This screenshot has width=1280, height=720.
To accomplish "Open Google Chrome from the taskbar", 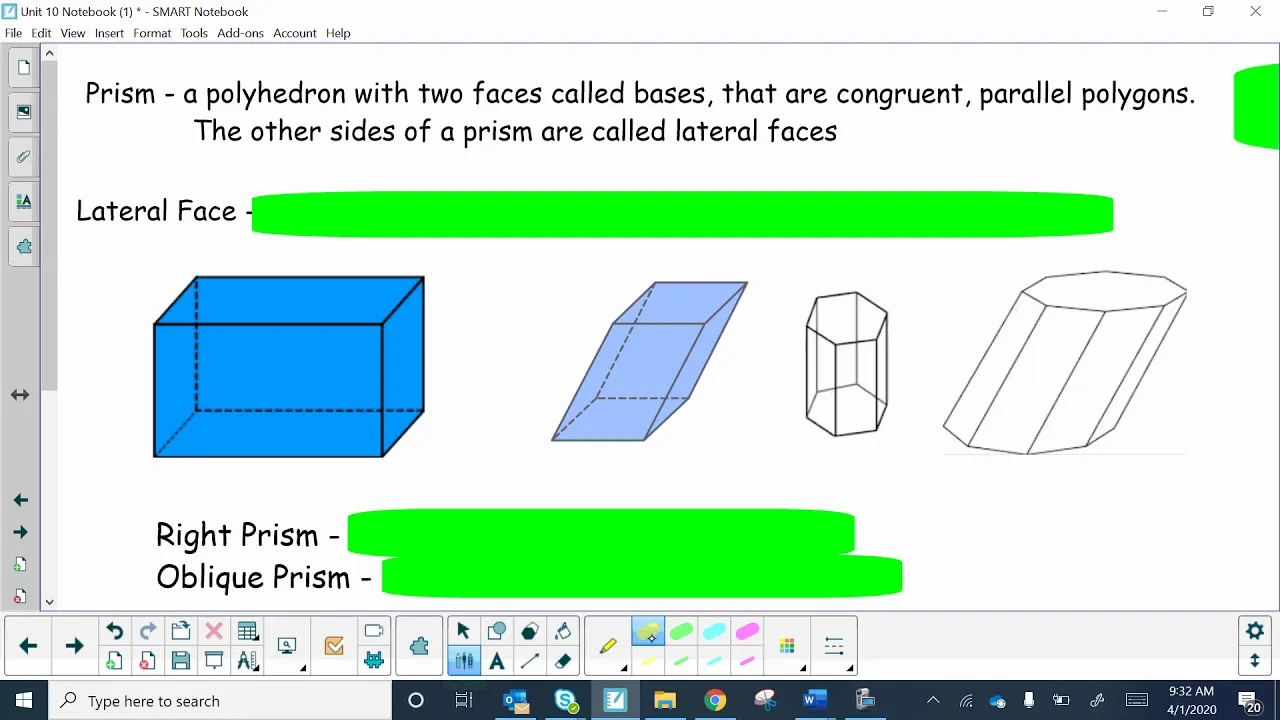I will [715, 700].
